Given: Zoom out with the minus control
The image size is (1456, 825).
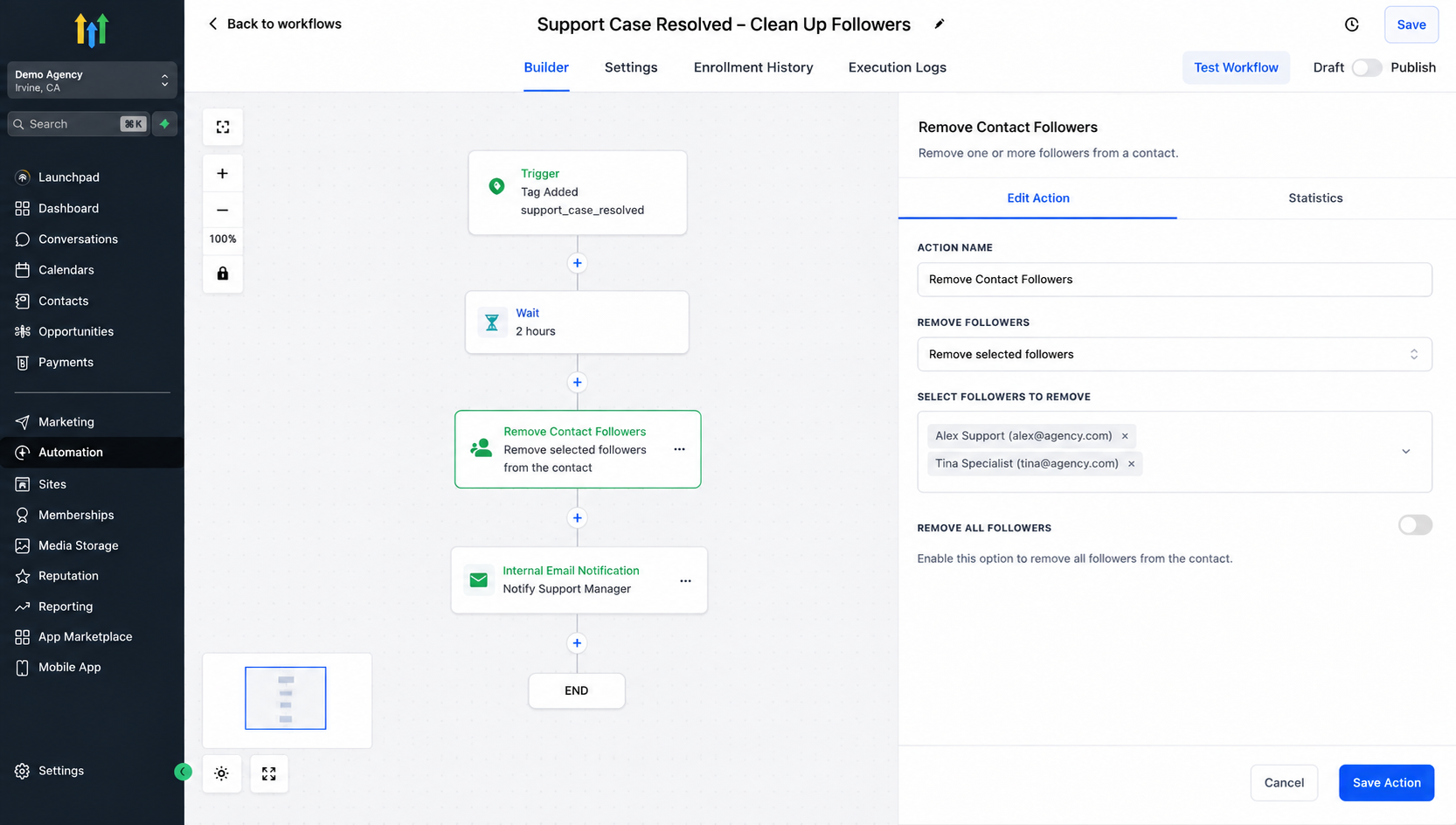Looking at the screenshot, I should tap(223, 210).
